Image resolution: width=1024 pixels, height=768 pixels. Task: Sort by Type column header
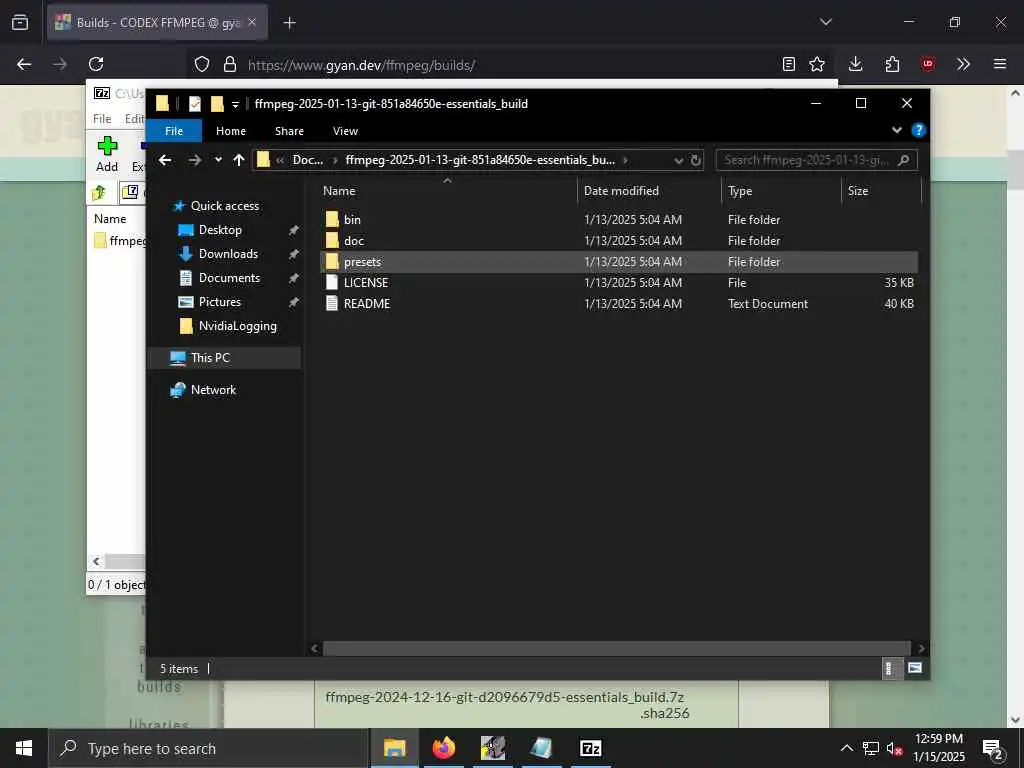(740, 191)
